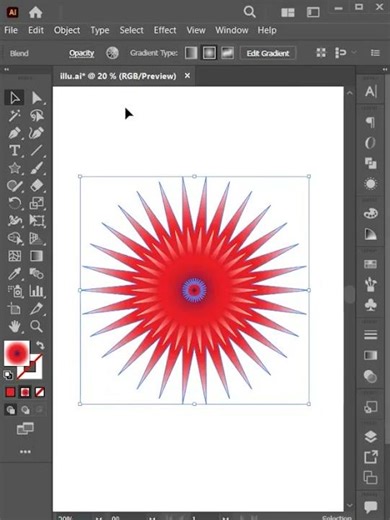The height and width of the screenshot is (520, 390).
Task: Pick the Perspective Grid tool
Action: (36, 238)
